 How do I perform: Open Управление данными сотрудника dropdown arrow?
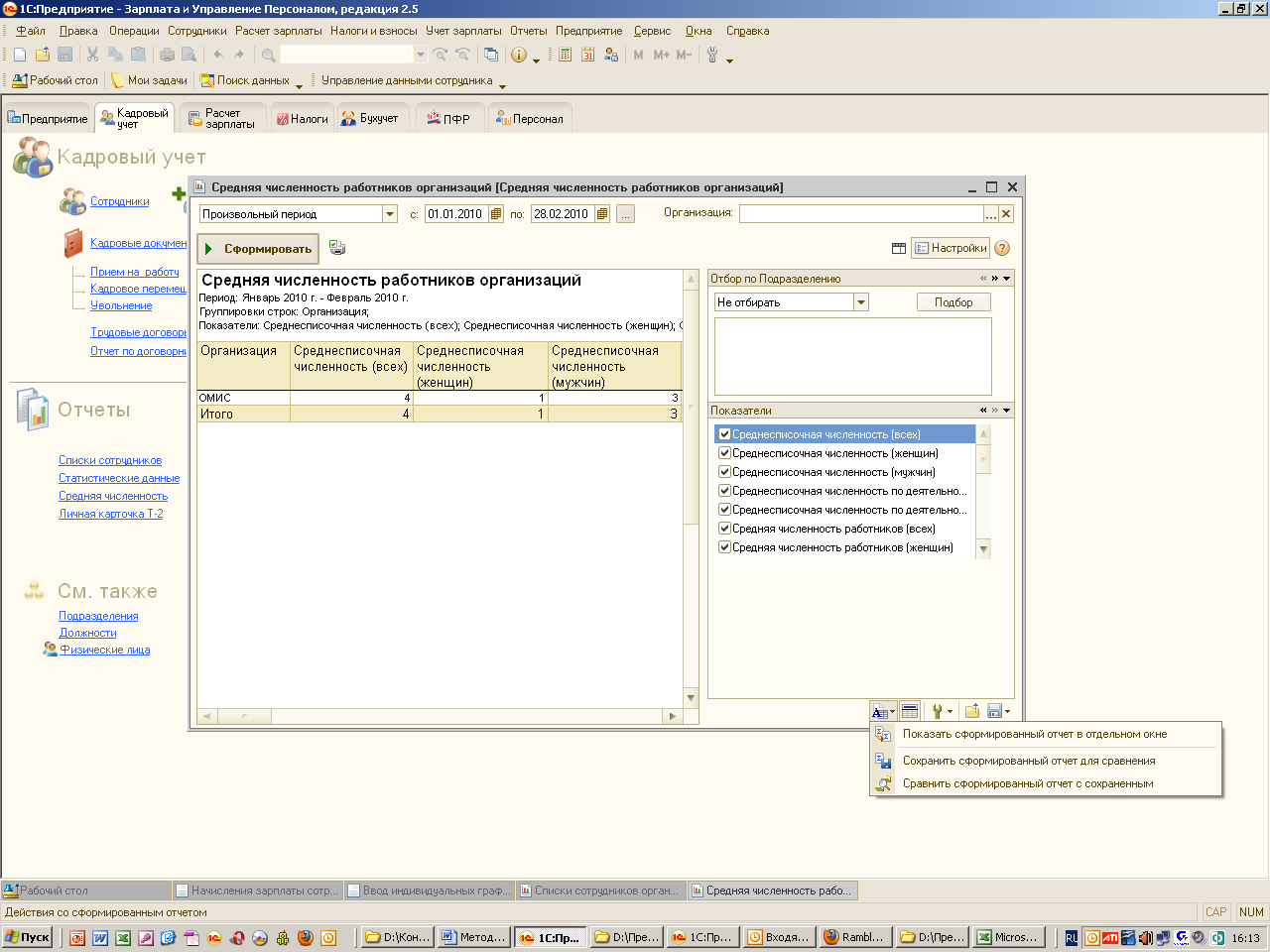[502, 85]
